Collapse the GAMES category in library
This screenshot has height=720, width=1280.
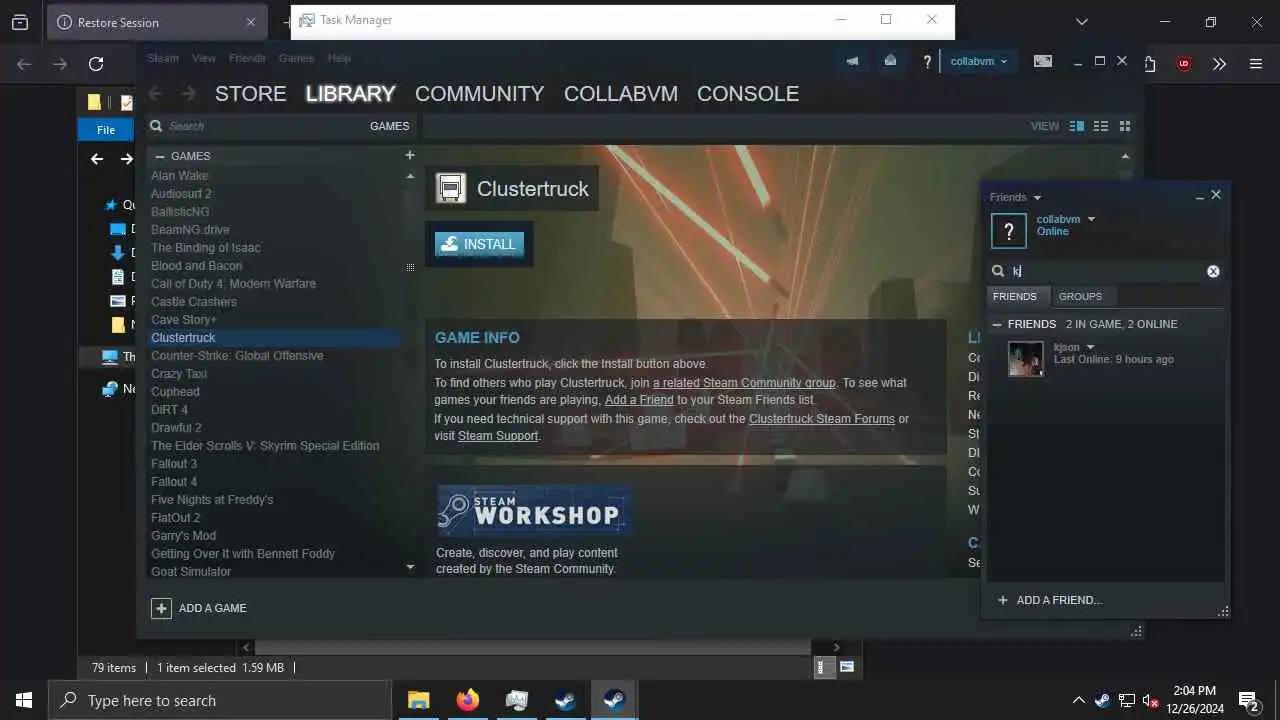coord(160,156)
